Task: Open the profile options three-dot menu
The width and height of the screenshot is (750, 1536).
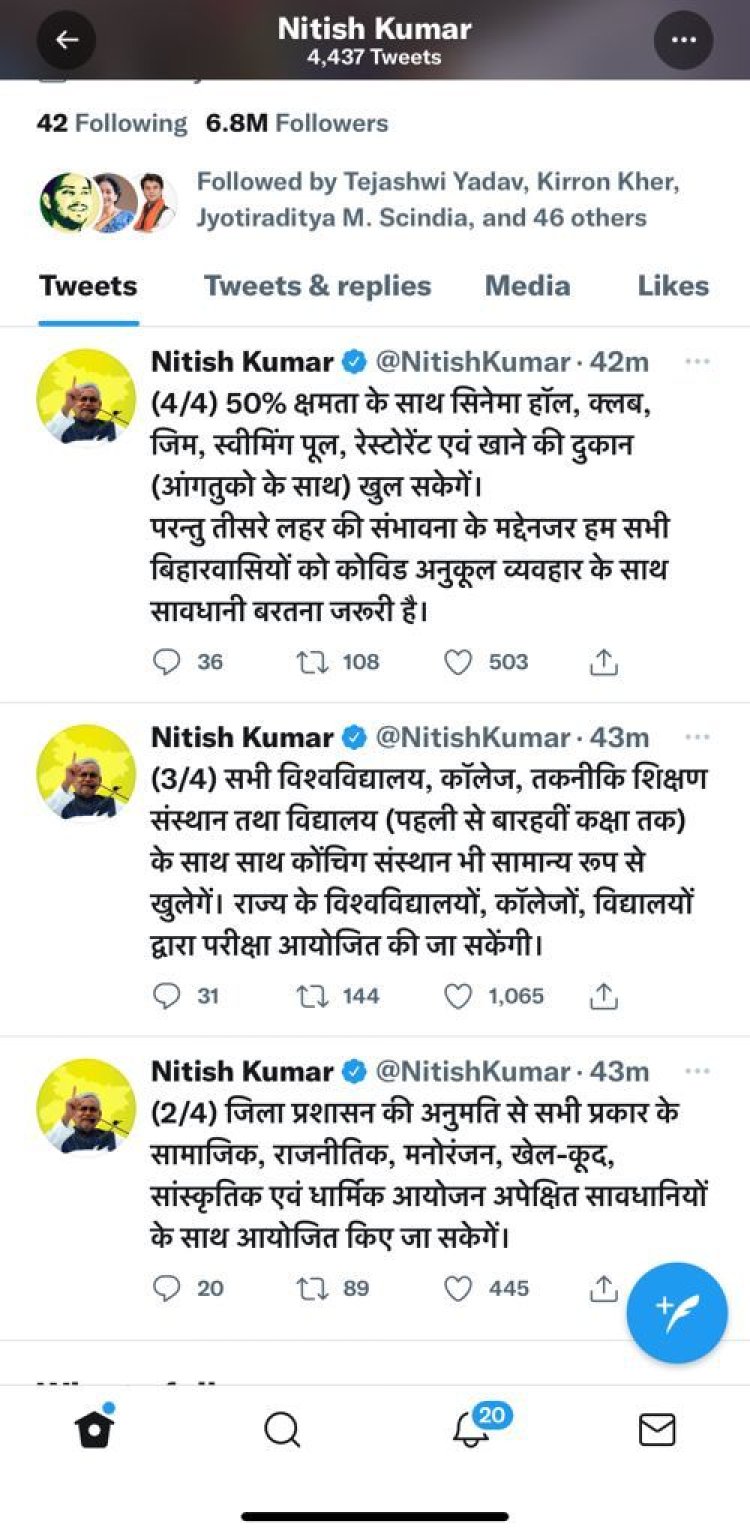Action: click(683, 40)
